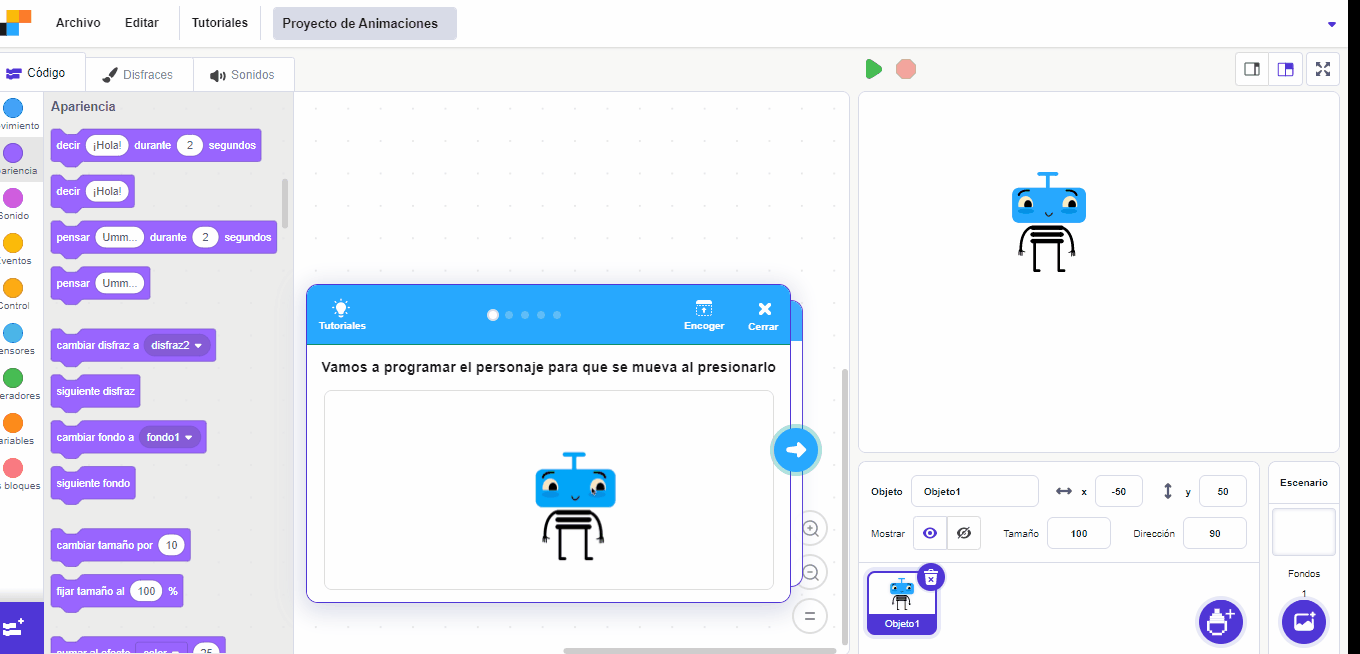Open the Archivo menu

[x=78, y=23]
